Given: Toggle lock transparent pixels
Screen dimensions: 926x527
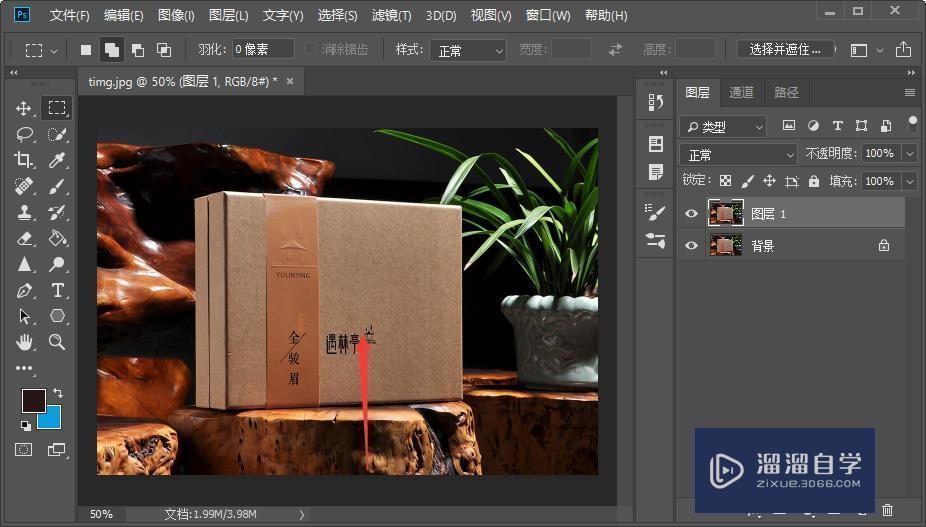Looking at the screenshot, I should click(725, 181).
